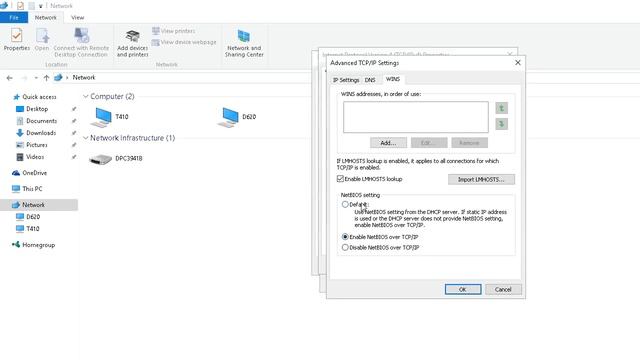Select Disable NetBIOS over TCP/IP
Screen dimensions: 640x360
click(x=345, y=247)
